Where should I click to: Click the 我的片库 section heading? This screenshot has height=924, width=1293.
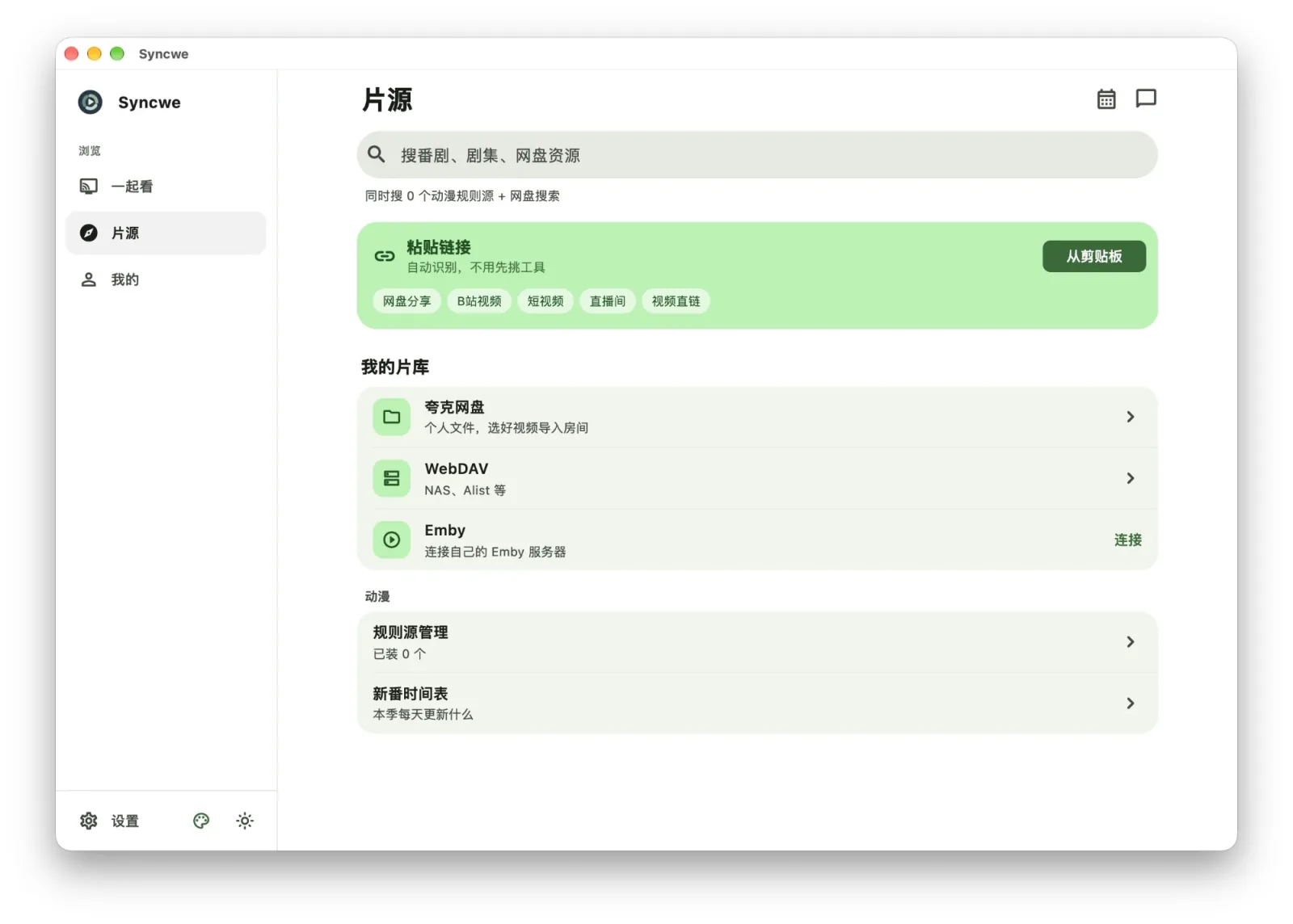click(x=395, y=367)
